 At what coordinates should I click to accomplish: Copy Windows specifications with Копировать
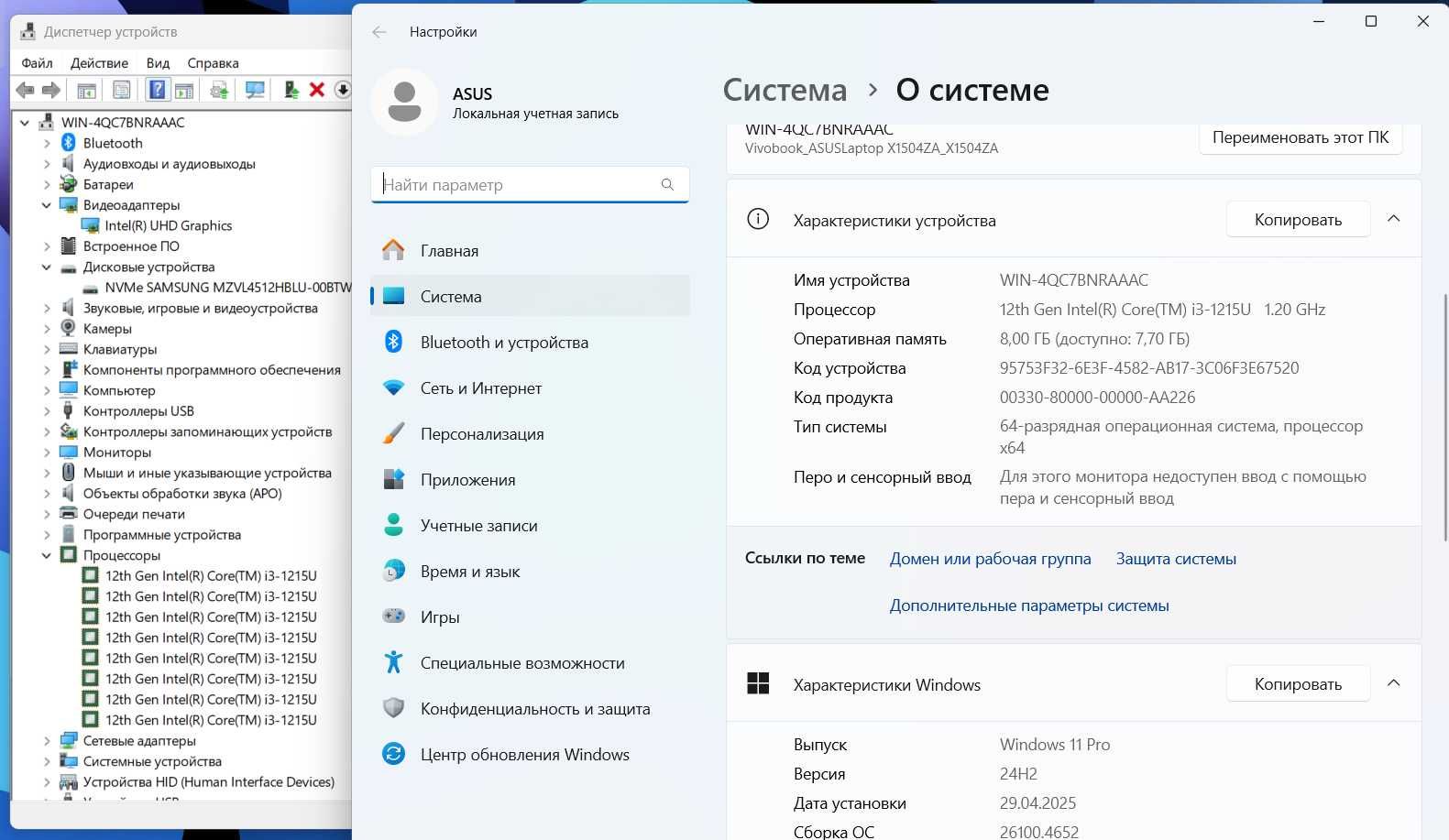pos(1298,684)
